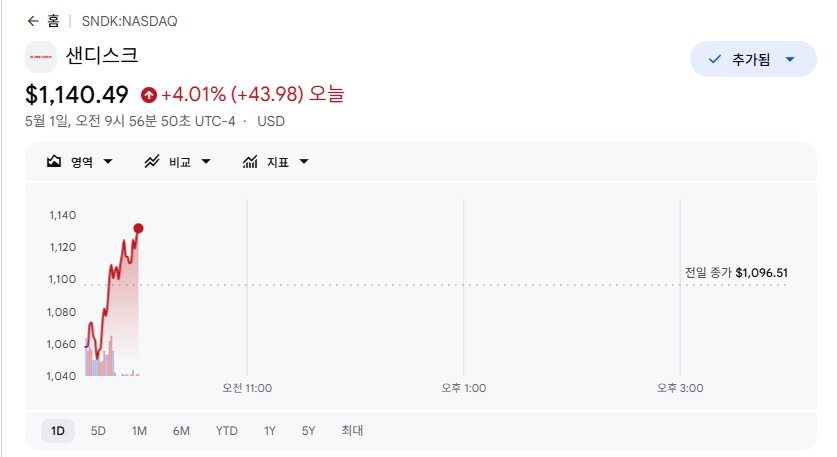Go back to 홈 link
Viewport: 837px width, 457px height.
pos(53,21)
